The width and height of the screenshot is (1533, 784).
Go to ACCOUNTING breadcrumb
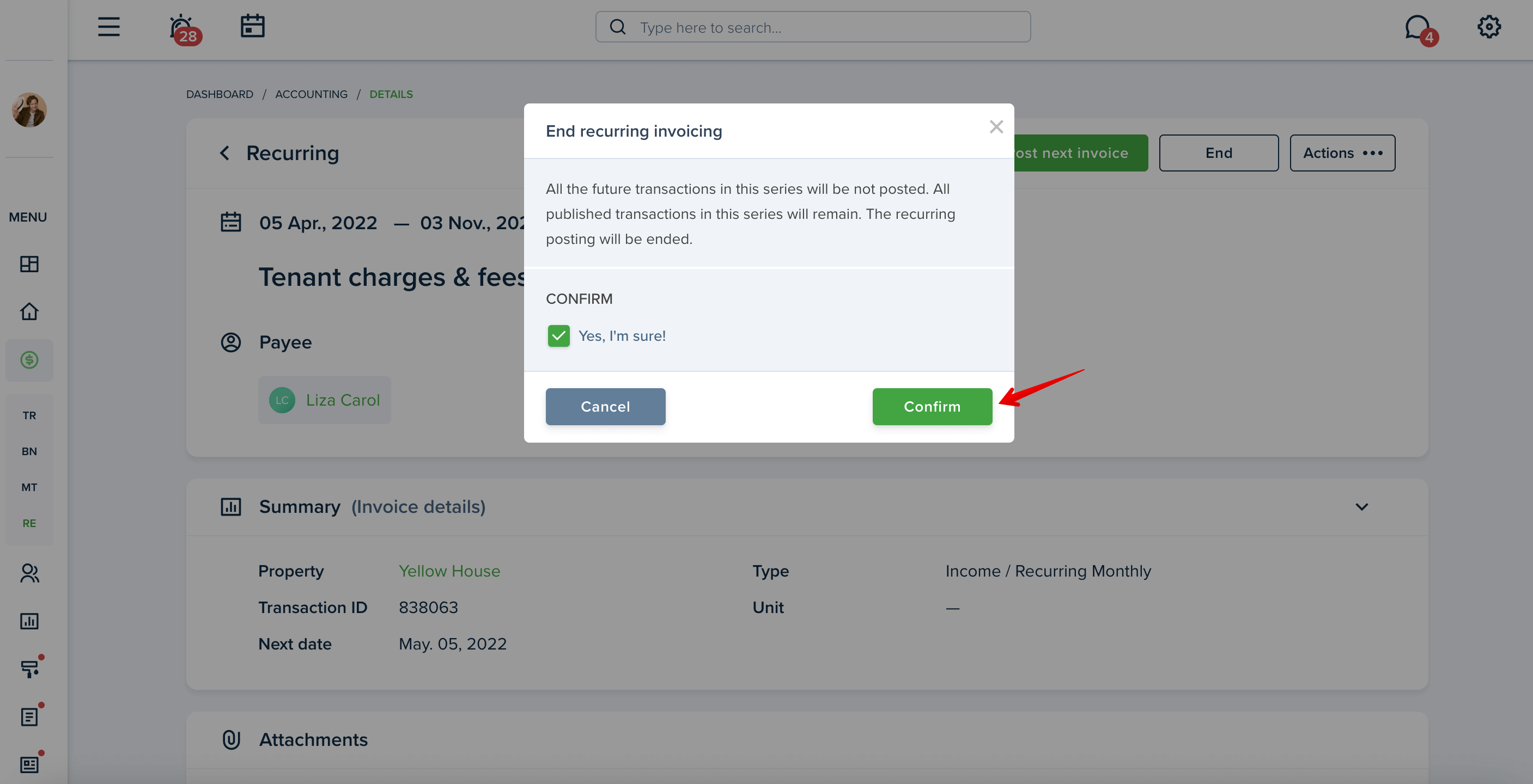click(x=311, y=94)
